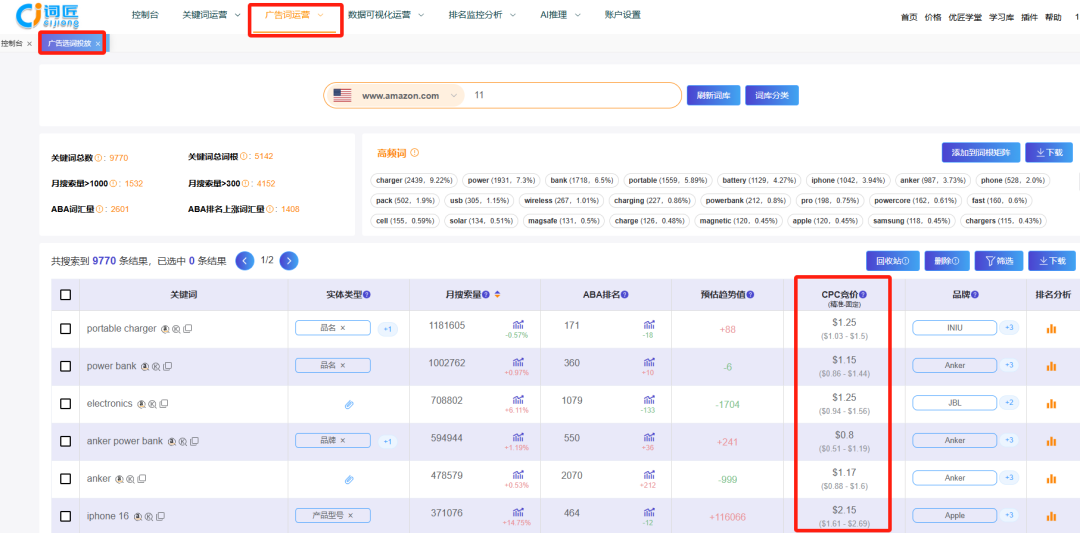Switch to the 控制台 page tab
This screenshot has height=533, width=1080.
click(x=12, y=44)
